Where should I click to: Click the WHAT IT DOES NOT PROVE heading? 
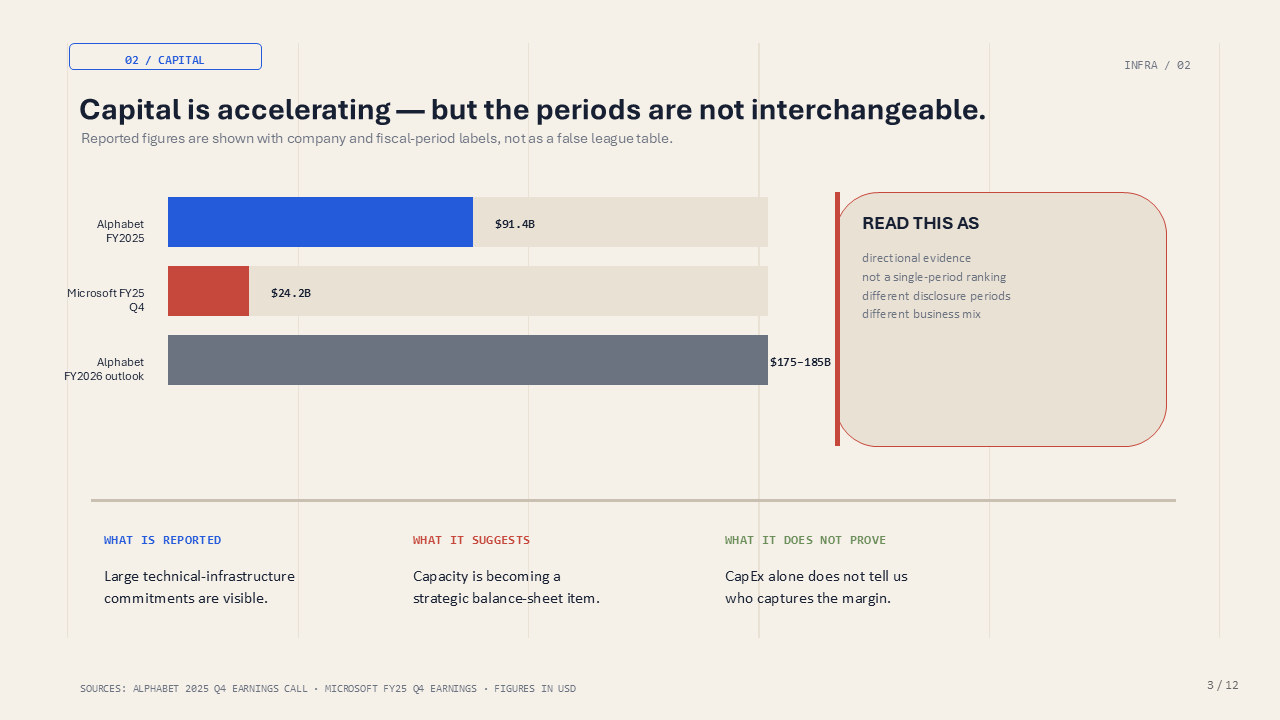pyautogui.click(x=806, y=540)
